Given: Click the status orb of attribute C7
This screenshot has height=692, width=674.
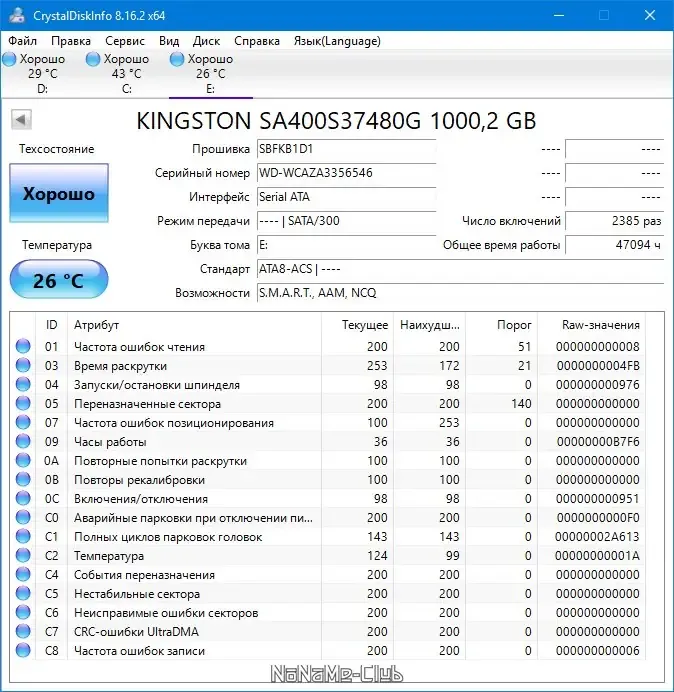Looking at the screenshot, I should 23,631.
